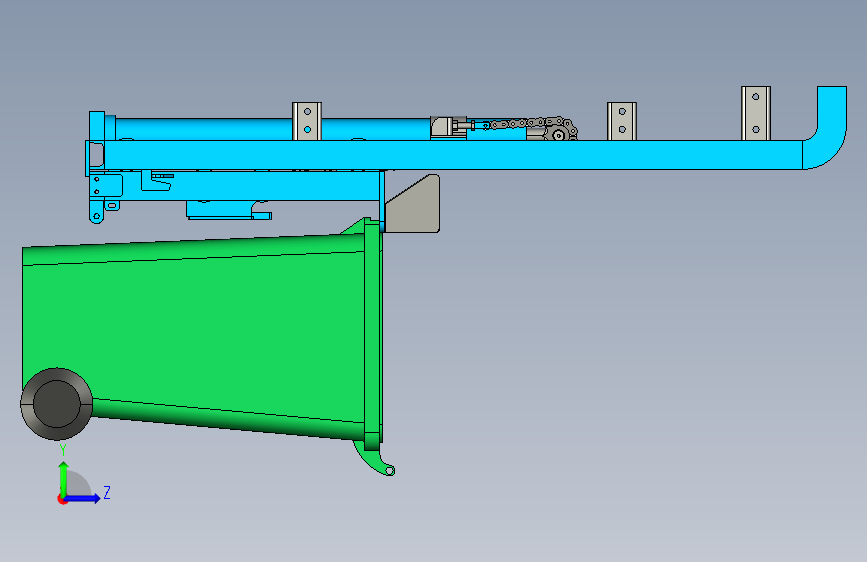Select the upper blue cylinder tube
The image size is (867, 562).
pyautogui.click(x=272, y=129)
